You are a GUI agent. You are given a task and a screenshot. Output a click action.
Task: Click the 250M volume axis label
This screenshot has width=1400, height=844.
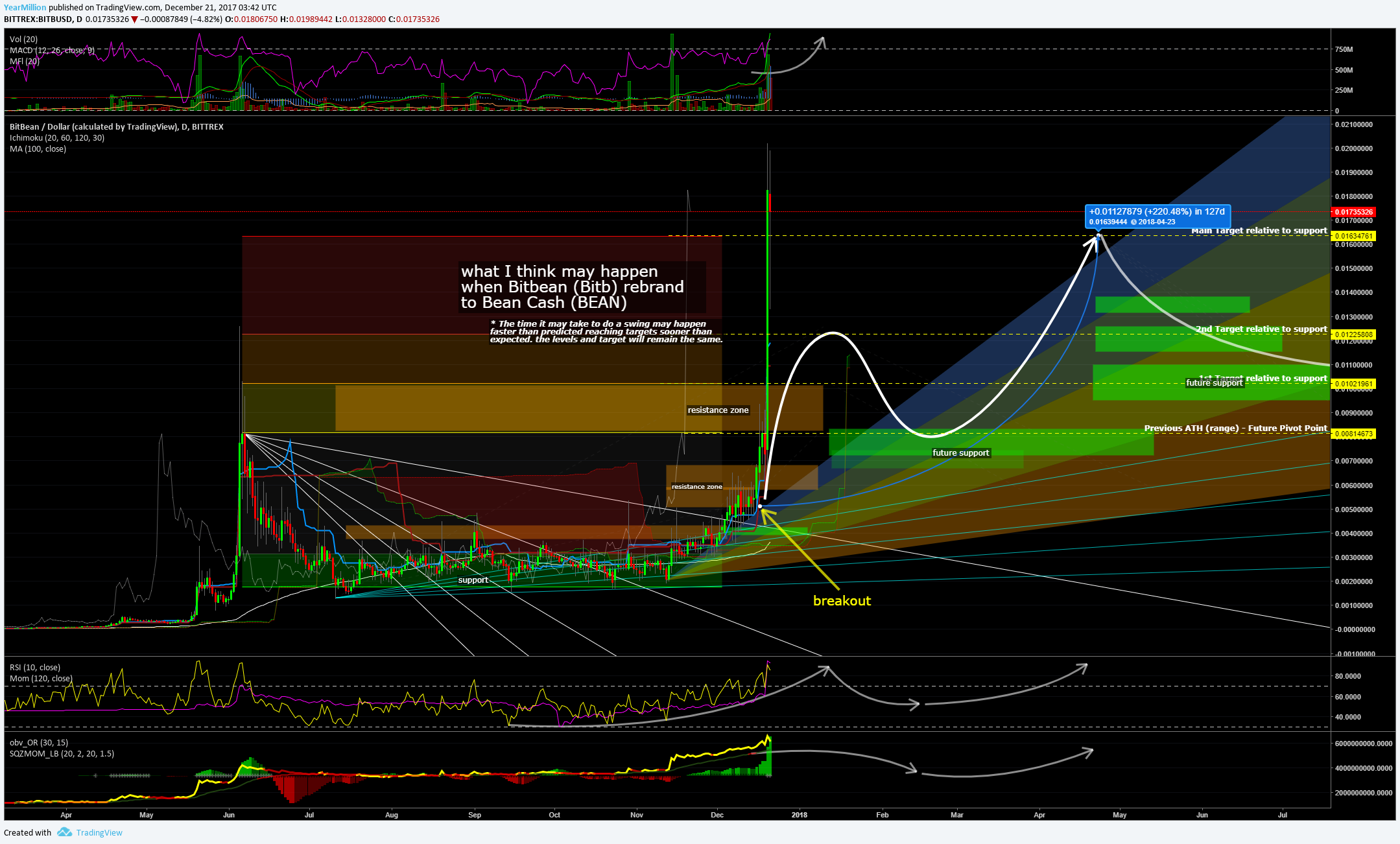pyautogui.click(x=1344, y=90)
